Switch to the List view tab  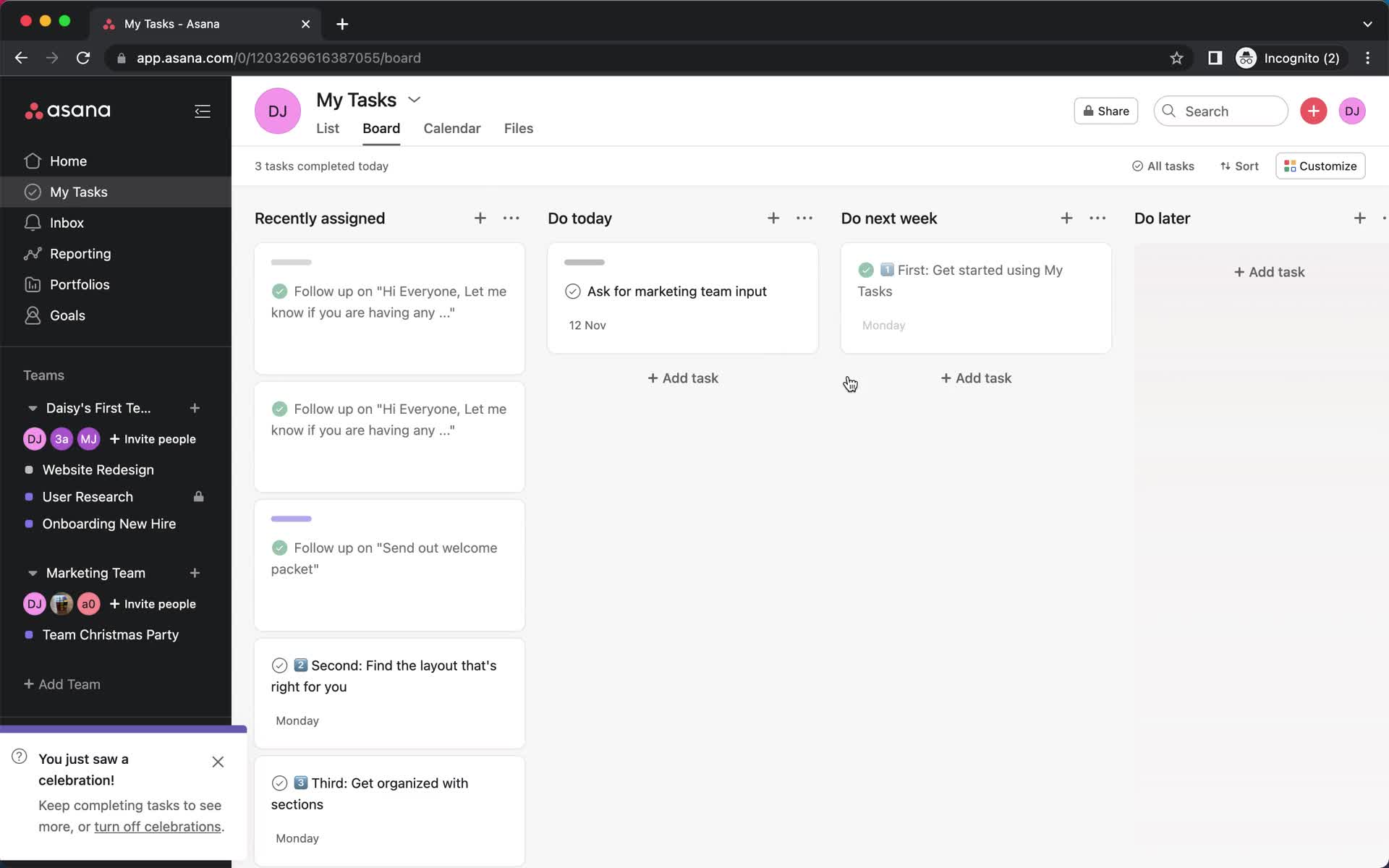pos(328,128)
